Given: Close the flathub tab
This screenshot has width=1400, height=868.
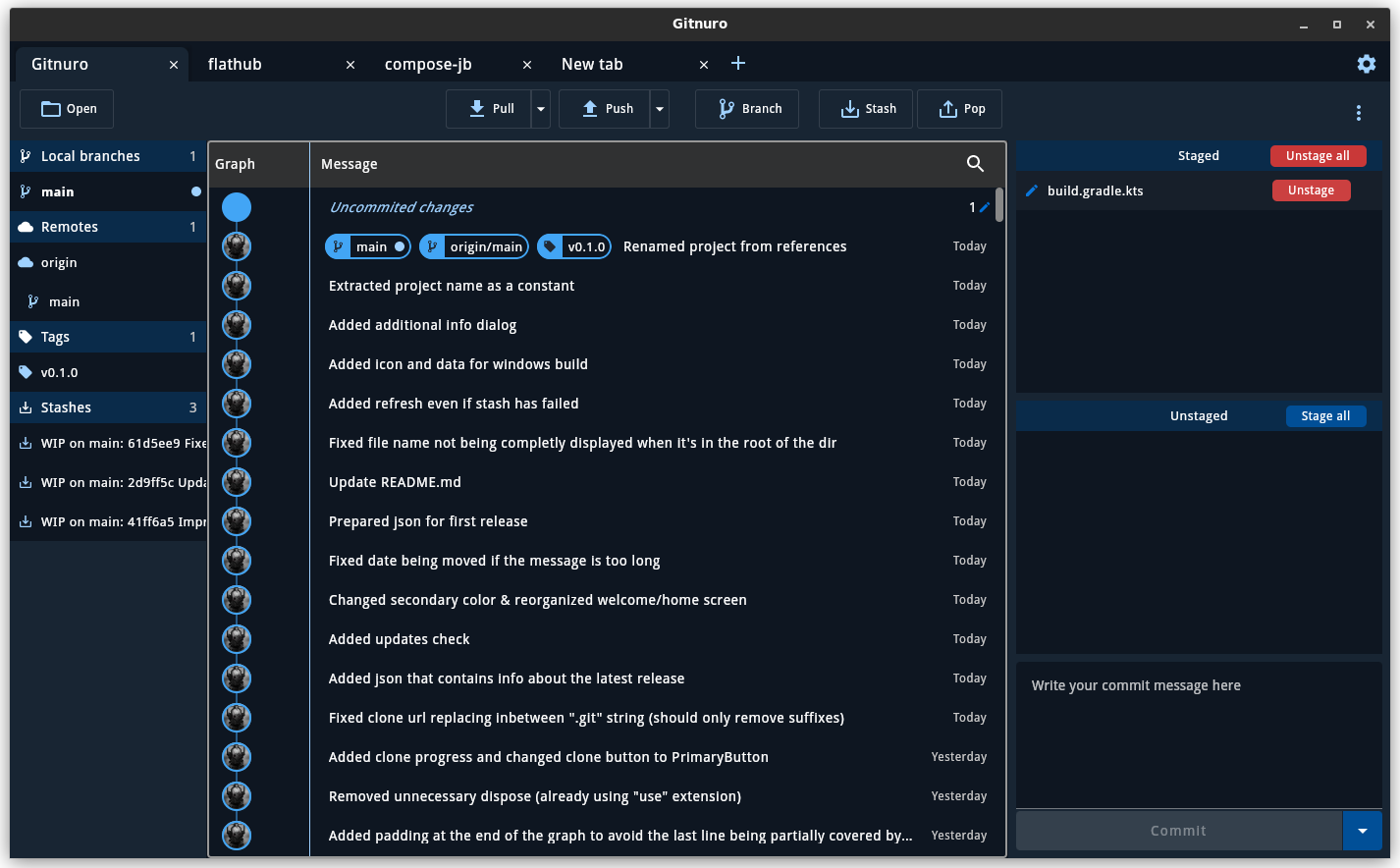Looking at the screenshot, I should (x=350, y=65).
